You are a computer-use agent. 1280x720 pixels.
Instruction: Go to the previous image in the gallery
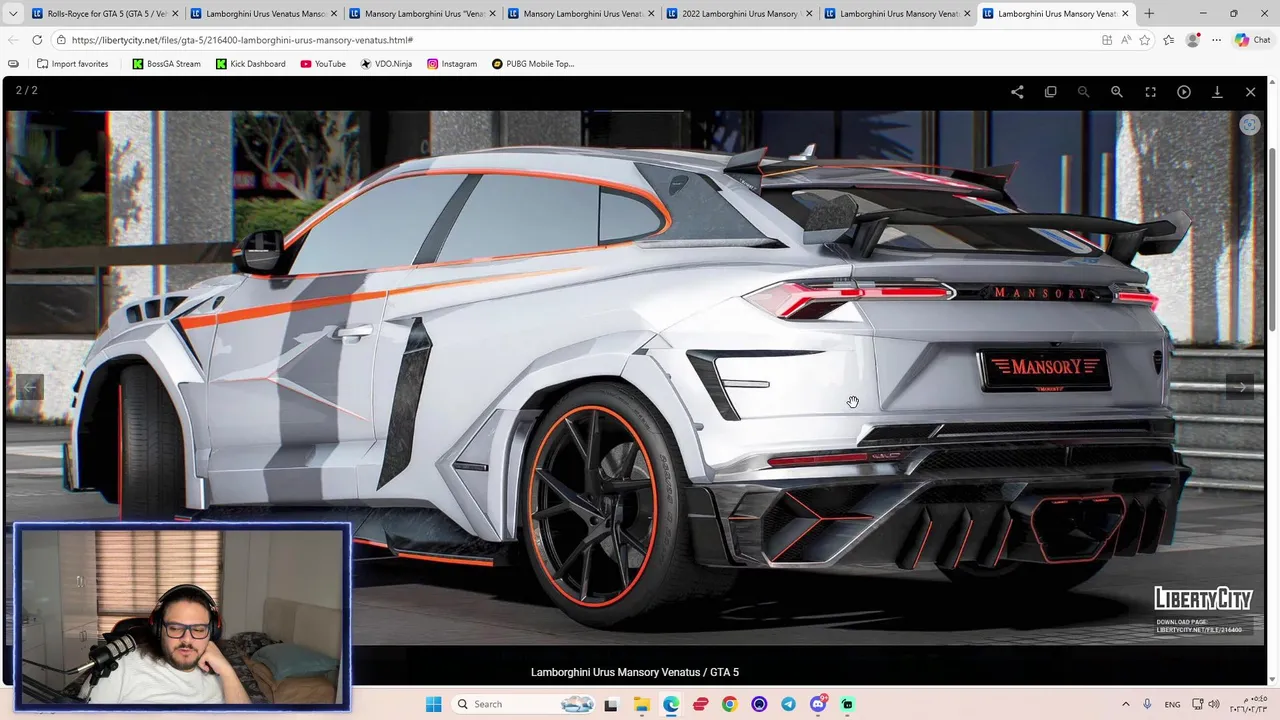30,387
